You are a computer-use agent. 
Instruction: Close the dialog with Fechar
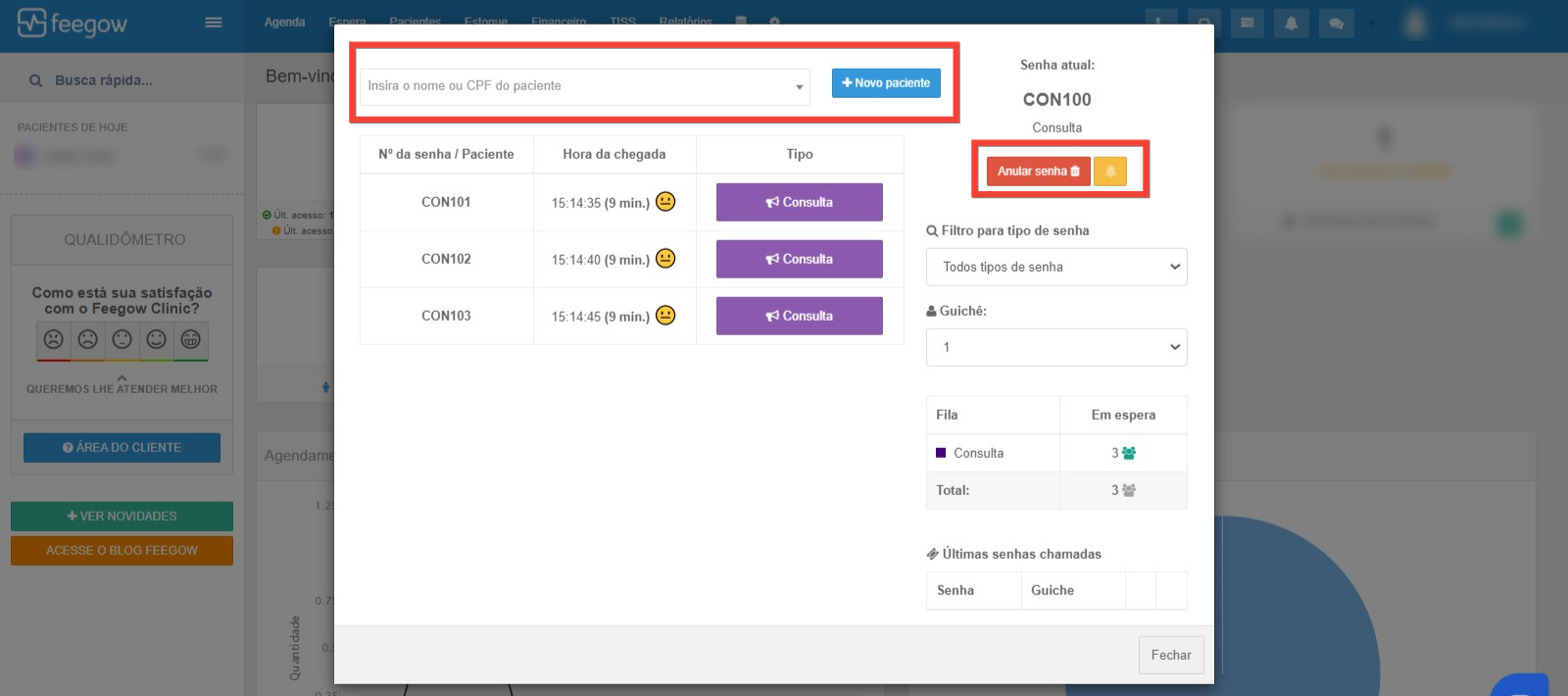[1171, 655]
